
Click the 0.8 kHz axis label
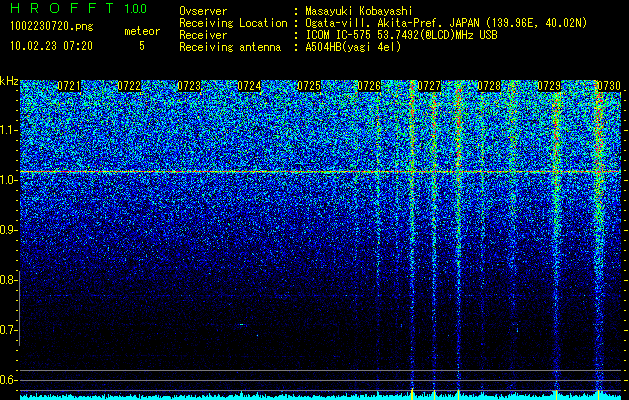pyautogui.click(x=9, y=280)
